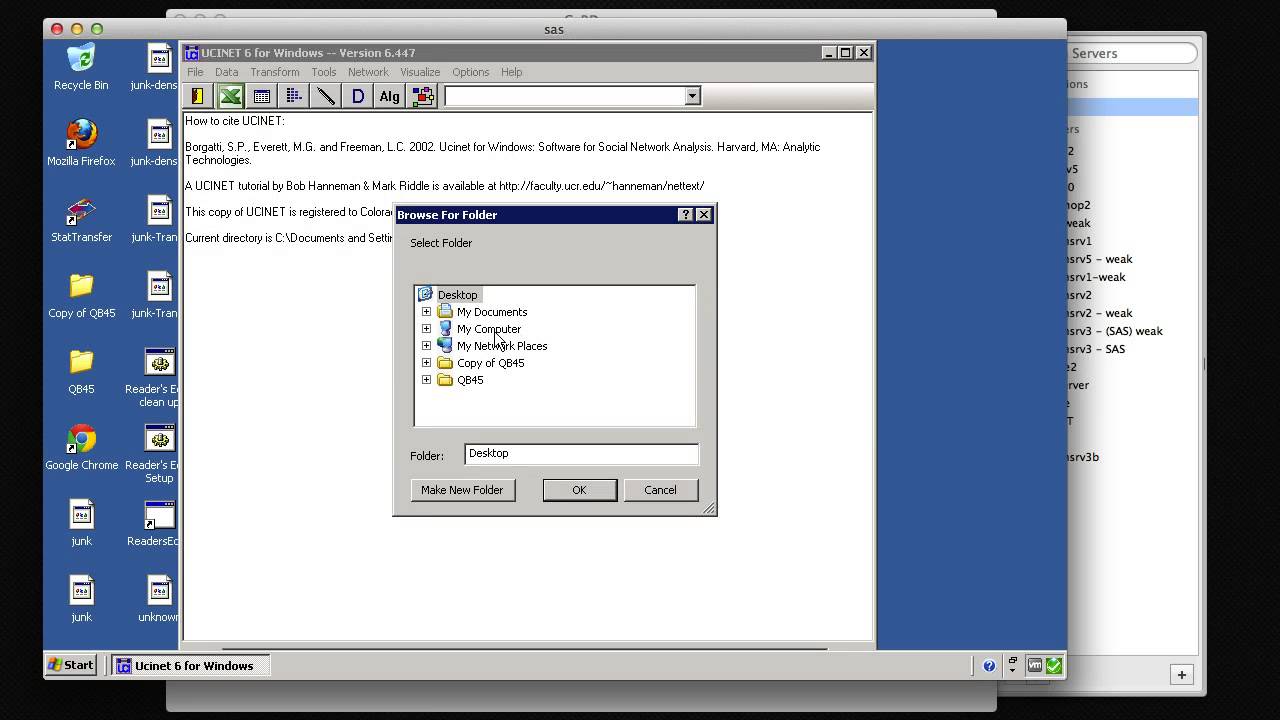Open the tray notification expander arrows
Screen dimensions: 1280x720
(1012, 665)
